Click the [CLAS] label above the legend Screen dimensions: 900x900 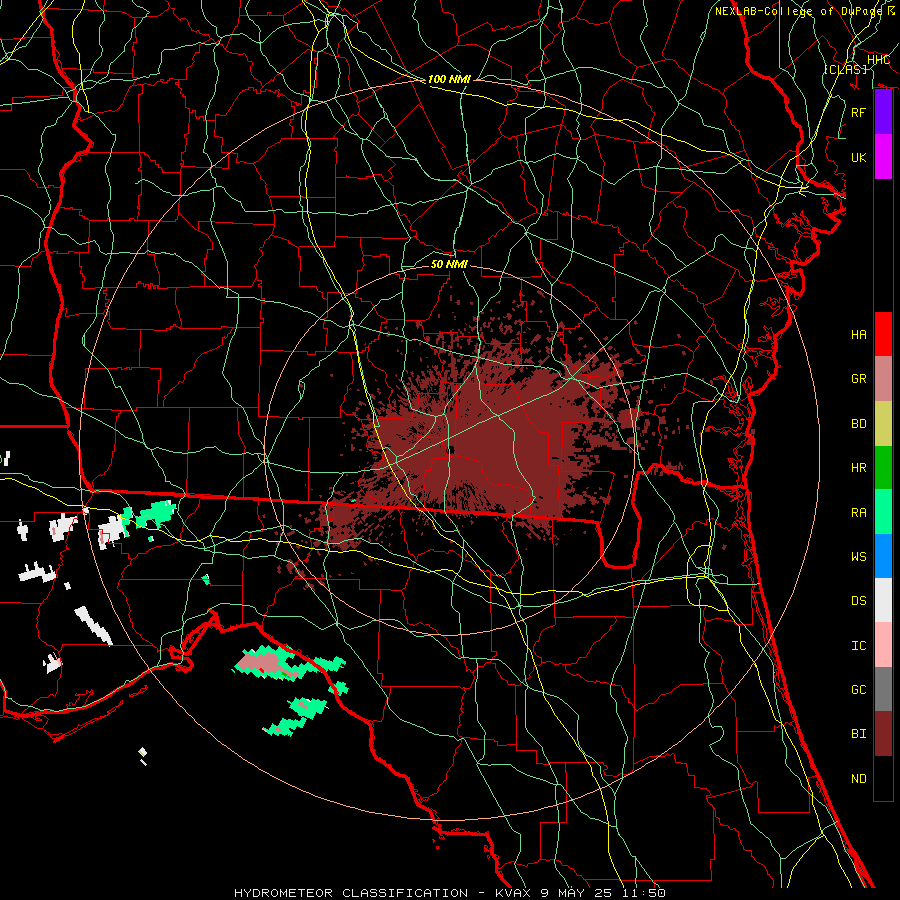pos(845,69)
